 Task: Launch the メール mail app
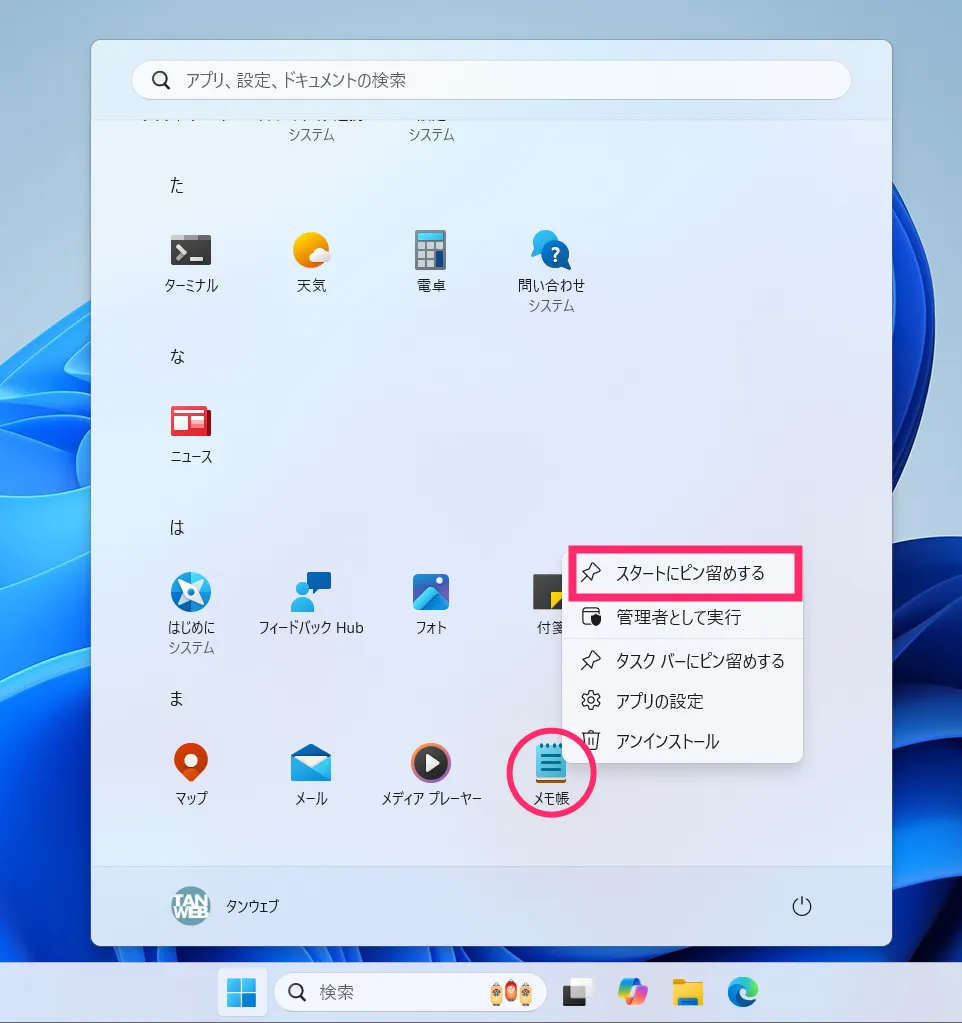click(311, 774)
